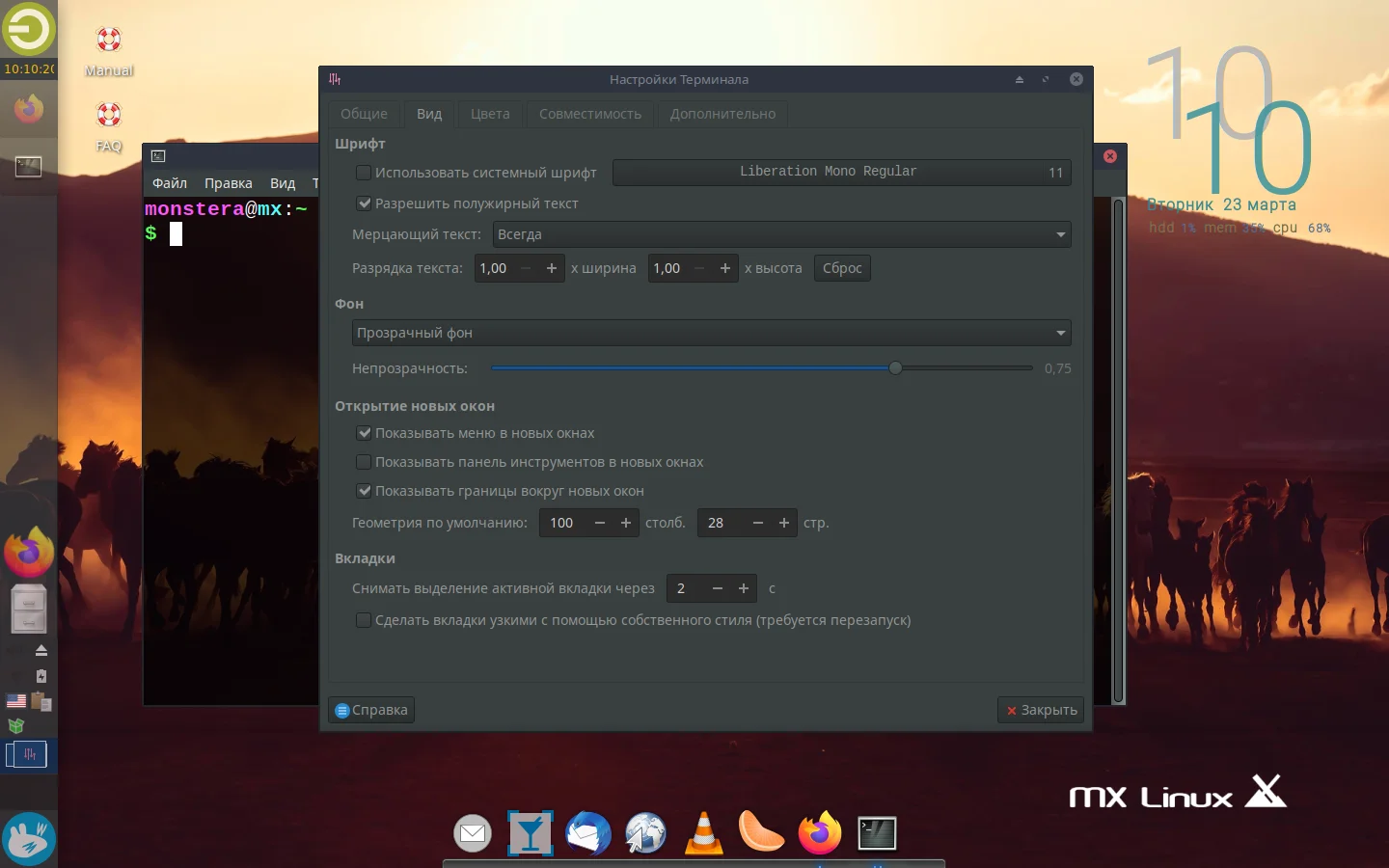Launch VLC media player from the dock
Viewport: 1389px width, 868px height.
tap(704, 834)
